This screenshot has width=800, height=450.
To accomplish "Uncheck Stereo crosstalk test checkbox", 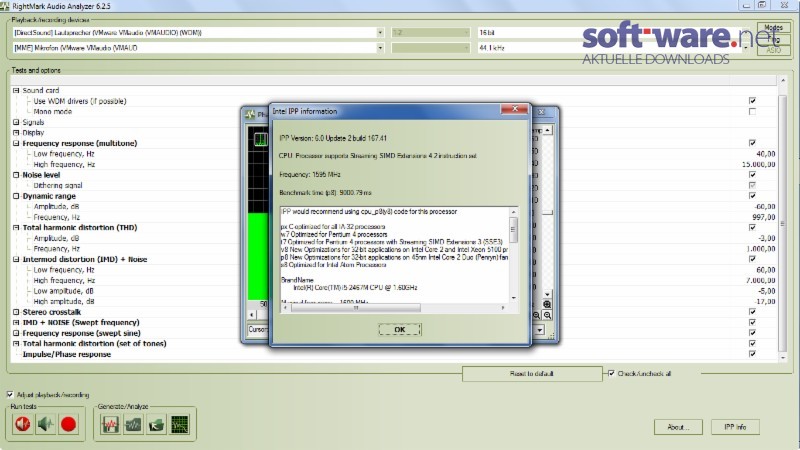I will (752, 311).
